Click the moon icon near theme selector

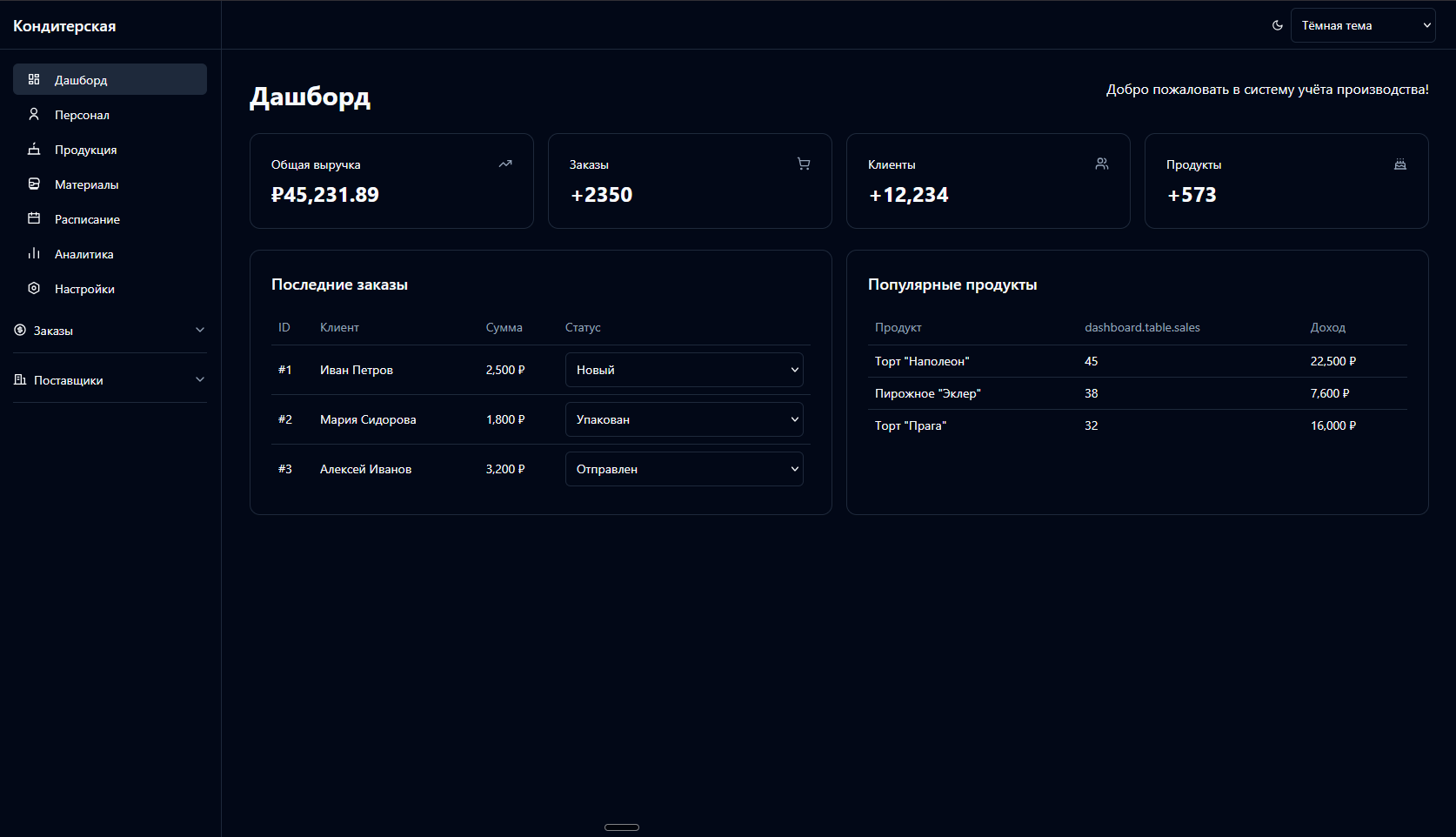pos(1277,25)
